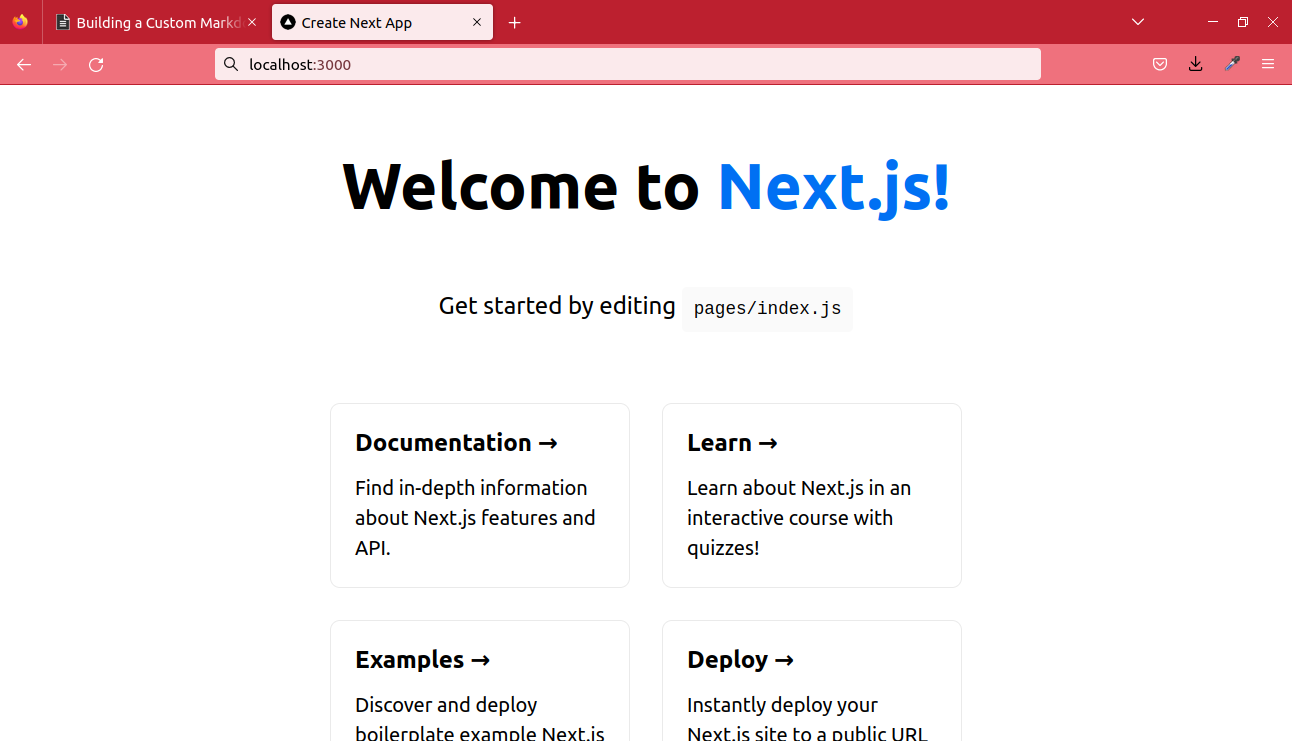The width and height of the screenshot is (1292, 741).
Task: Open the Downloads panel icon
Action: (x=1196, y=64)
